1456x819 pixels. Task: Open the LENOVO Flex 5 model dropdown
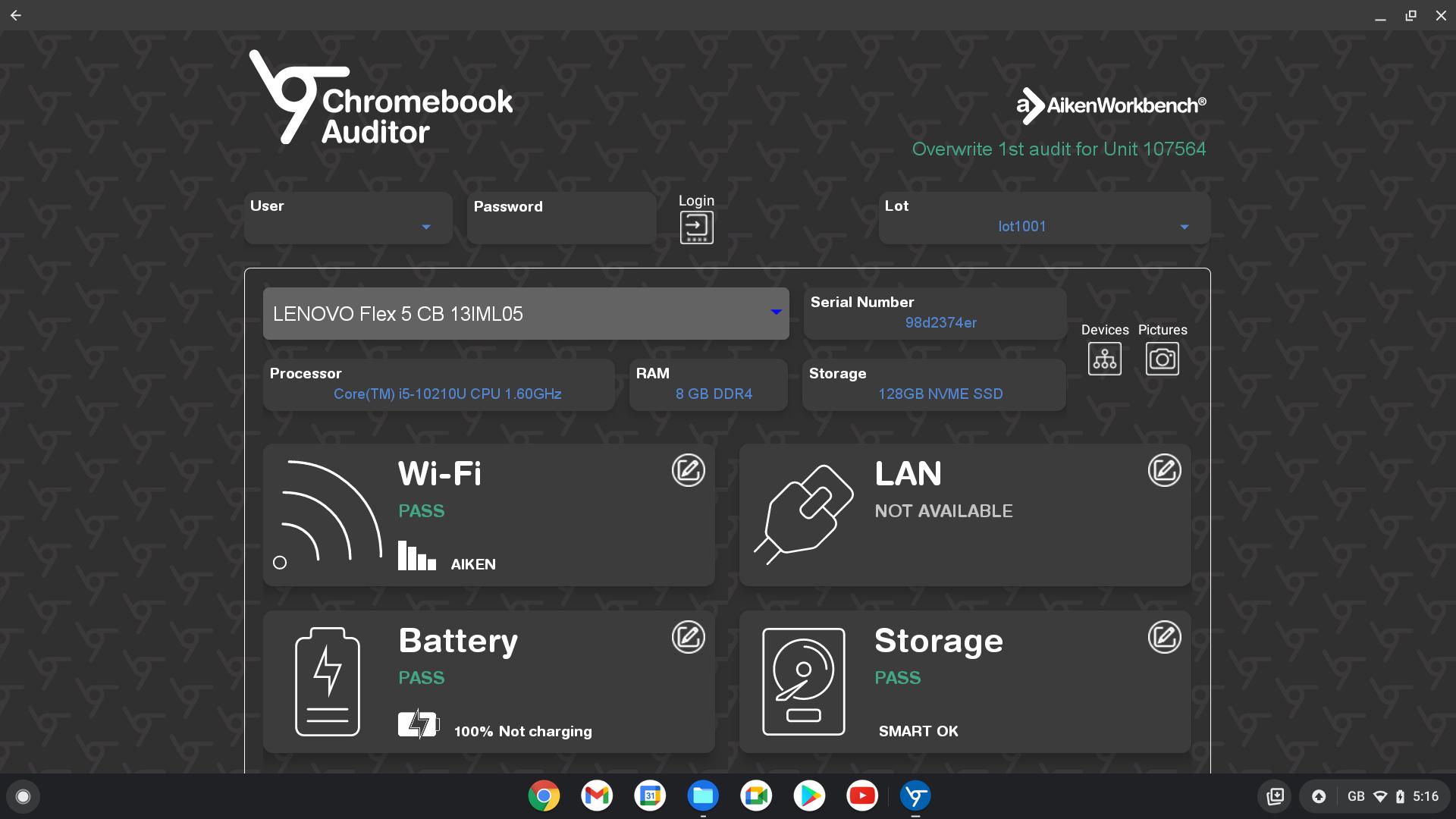tap(775, 312)
